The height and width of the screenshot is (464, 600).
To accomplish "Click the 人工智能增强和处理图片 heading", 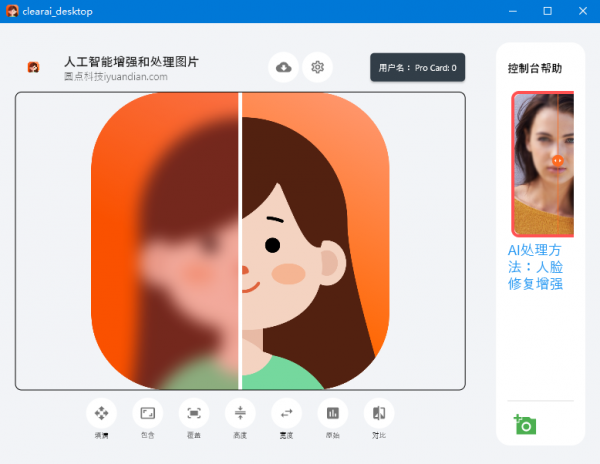I will [131, 62].
